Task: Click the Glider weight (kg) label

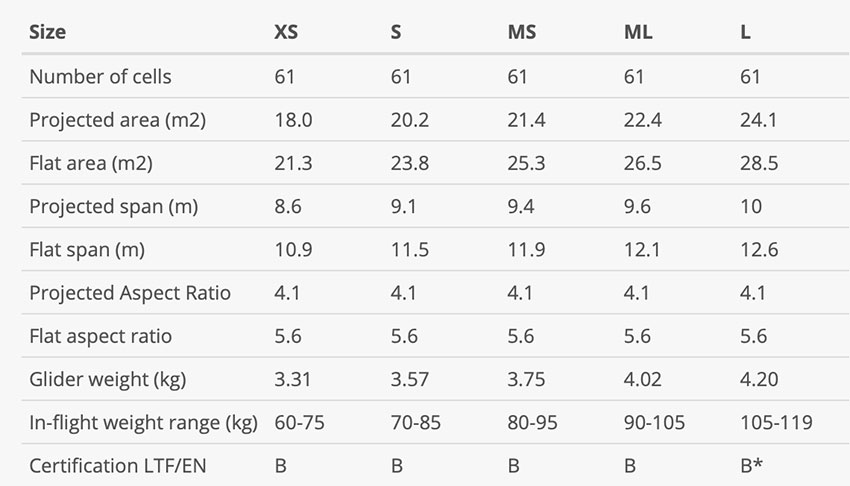Action: click(x=108, y=379)
